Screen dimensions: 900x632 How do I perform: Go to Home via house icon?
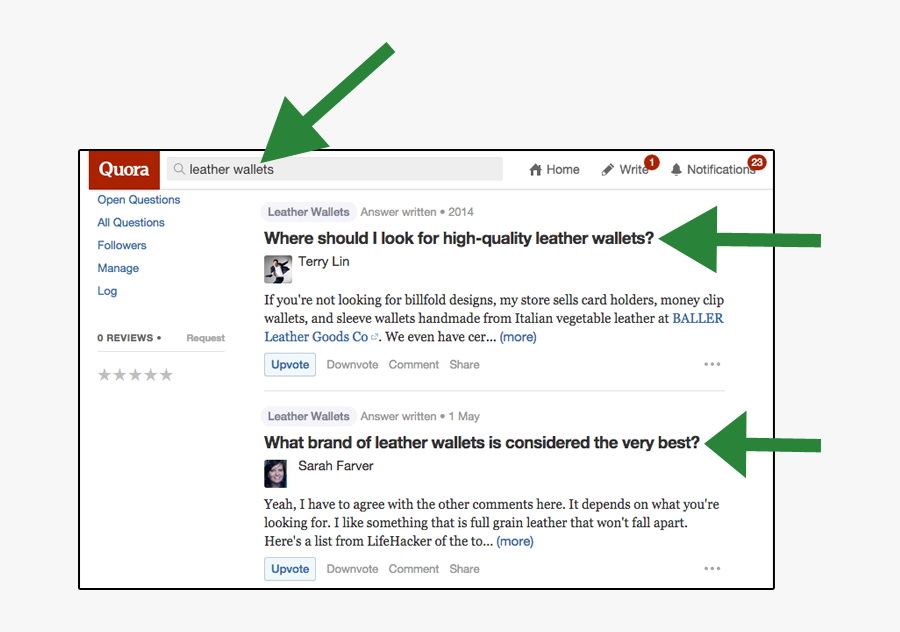[536, 170]
